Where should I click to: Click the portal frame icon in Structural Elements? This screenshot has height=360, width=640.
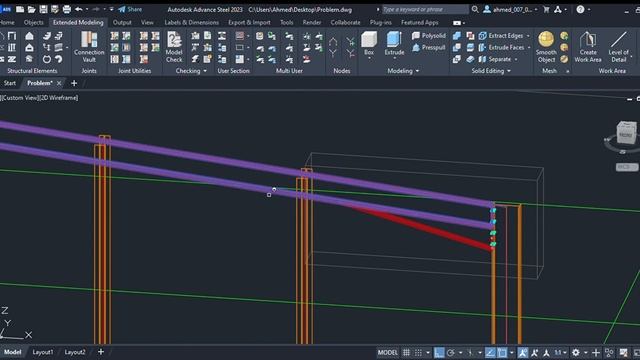click(11, 36)
